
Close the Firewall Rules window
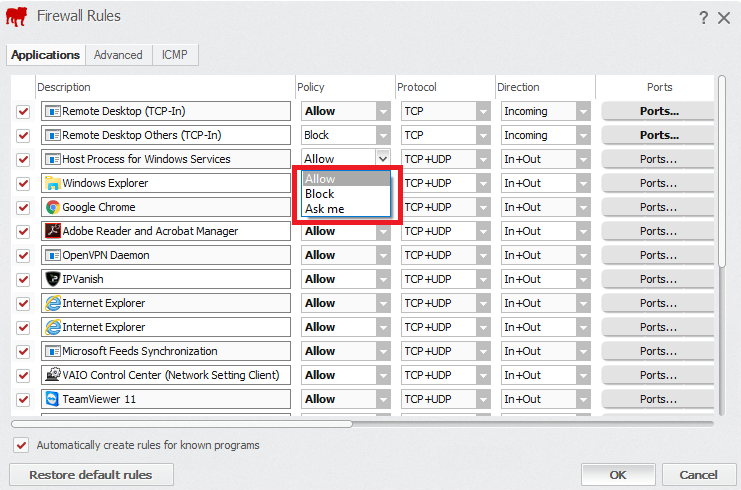click(x=724, y=18)
